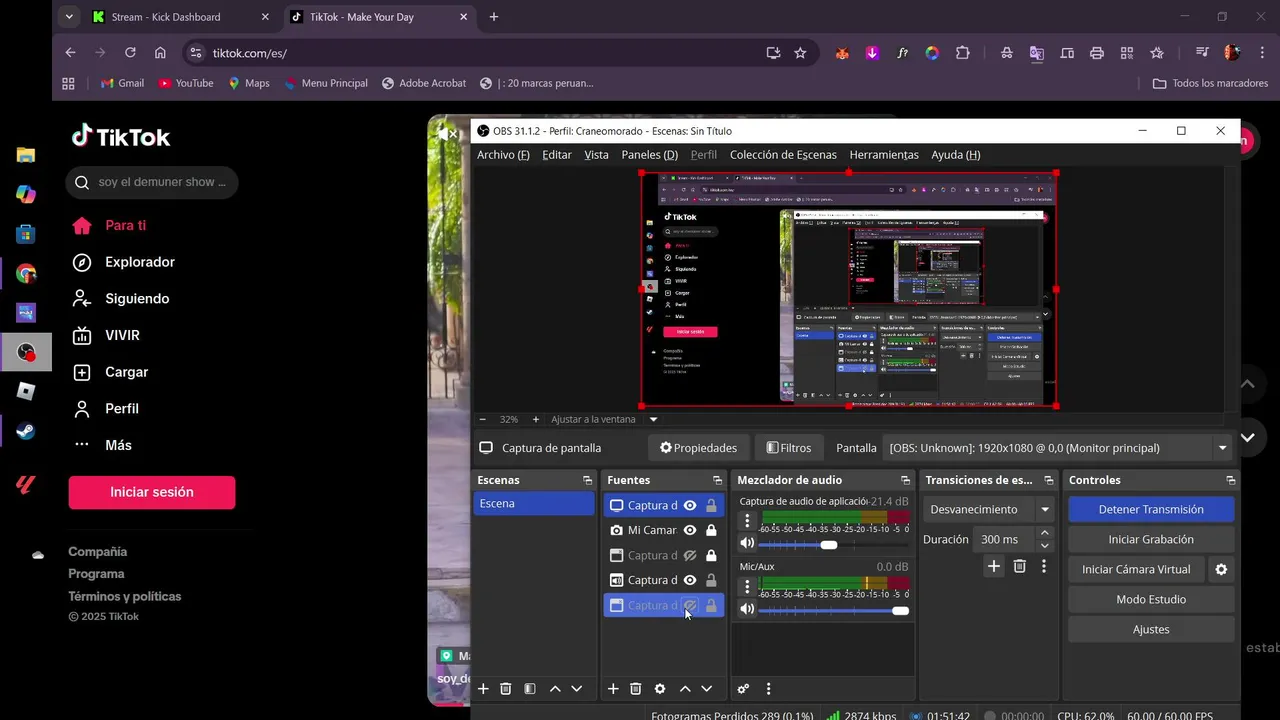Add a new scene in Escenas panel
The width and height of the screenshot is (1280, 720).
tap(483, 689)
